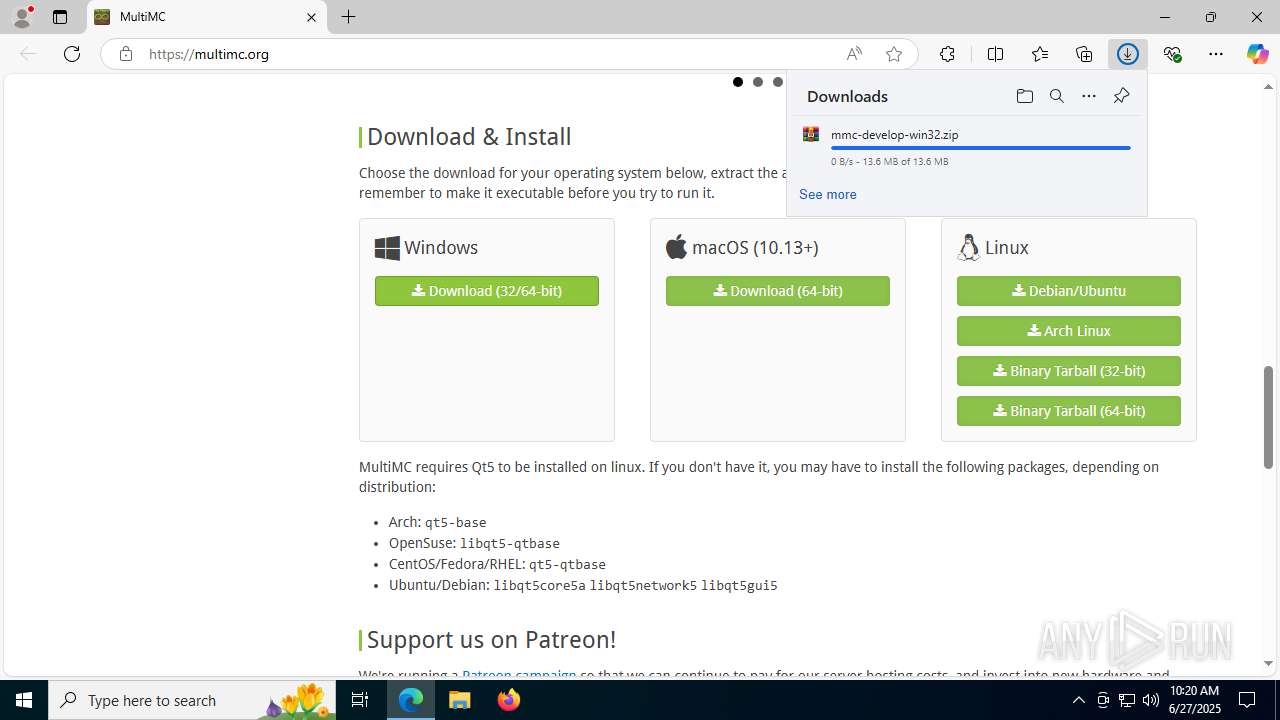Download Binary Tarball (32-bit)
The image size is (1280, 720).
point(1069,371)
